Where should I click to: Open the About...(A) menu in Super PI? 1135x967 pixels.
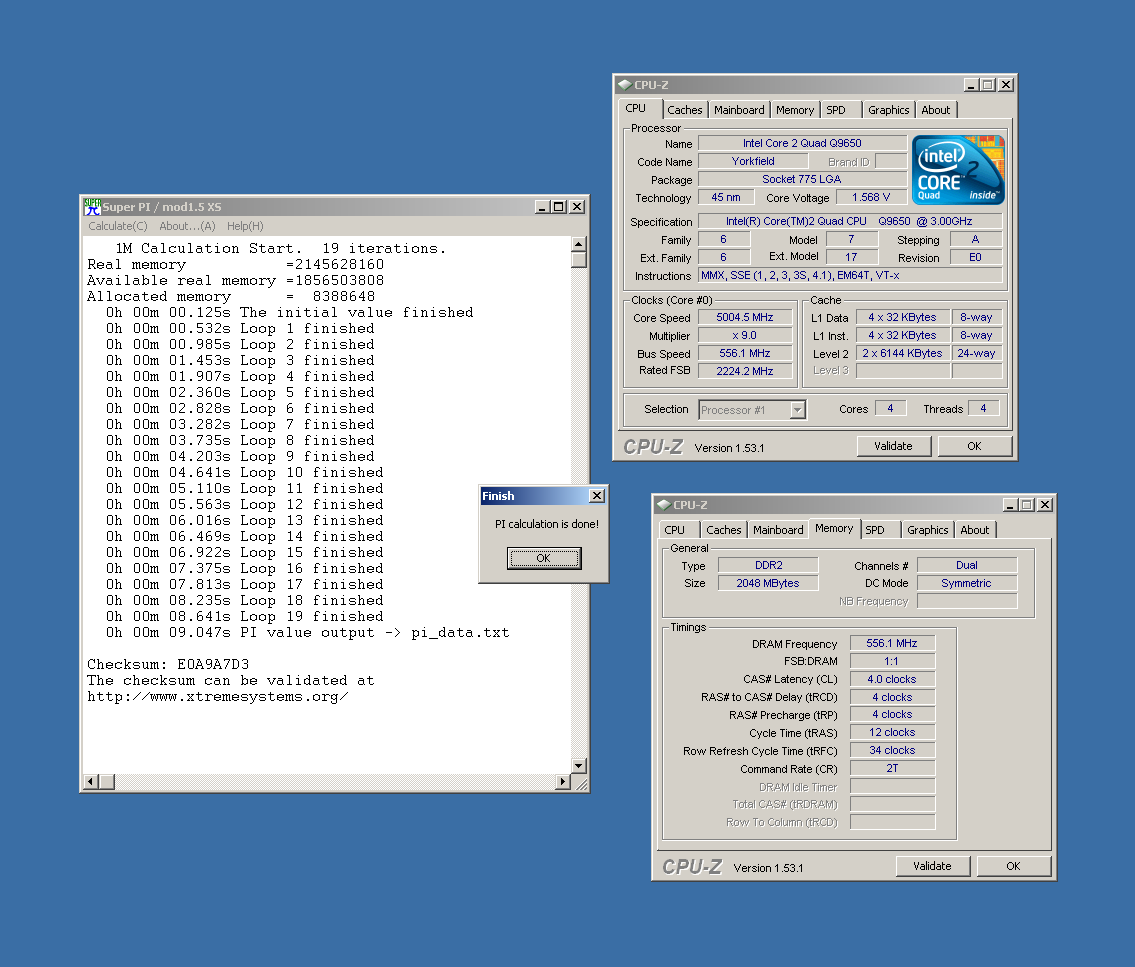tap(187, 226)
